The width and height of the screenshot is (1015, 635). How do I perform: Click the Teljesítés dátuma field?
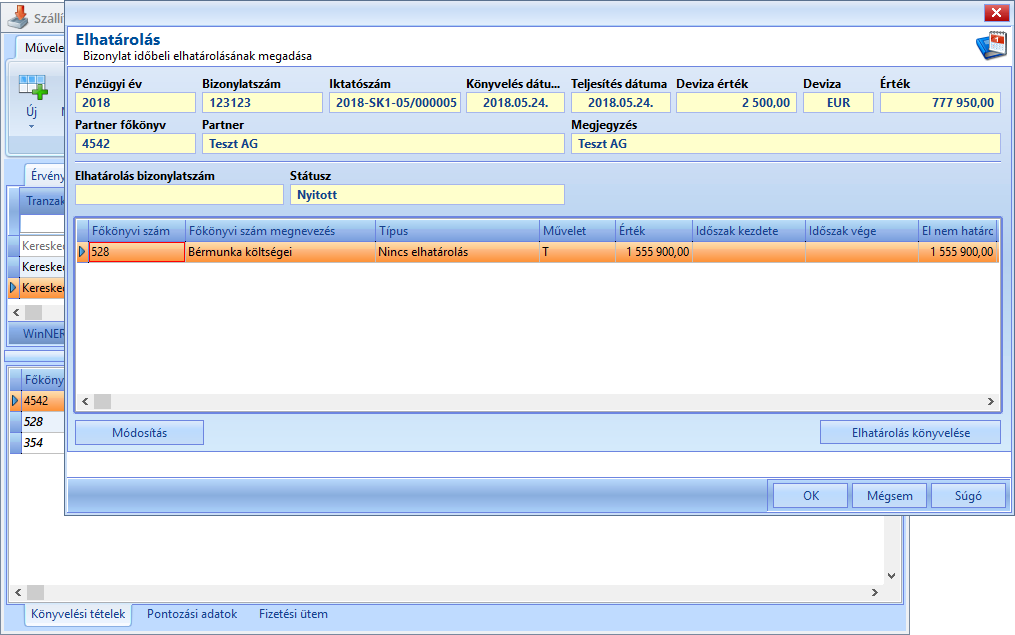click(x=621, y=102)
